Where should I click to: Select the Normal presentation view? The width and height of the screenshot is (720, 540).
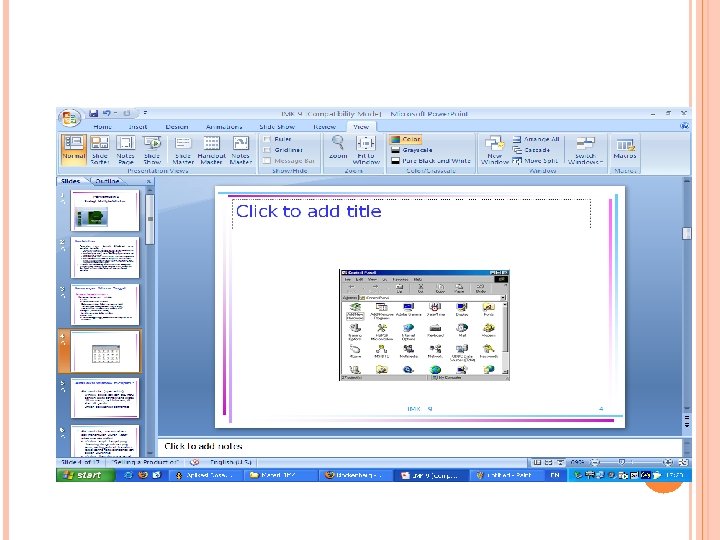click(x=73, y=150)
